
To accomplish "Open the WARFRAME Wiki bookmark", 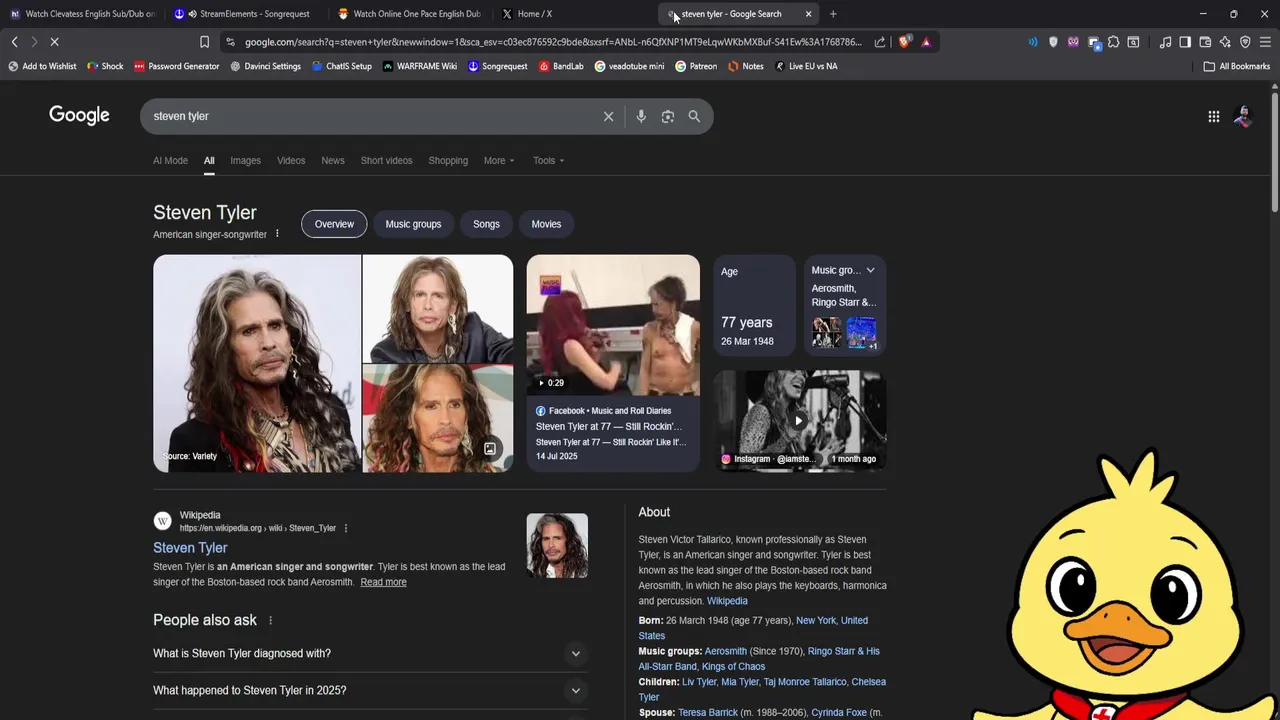I will coord(418,66).
